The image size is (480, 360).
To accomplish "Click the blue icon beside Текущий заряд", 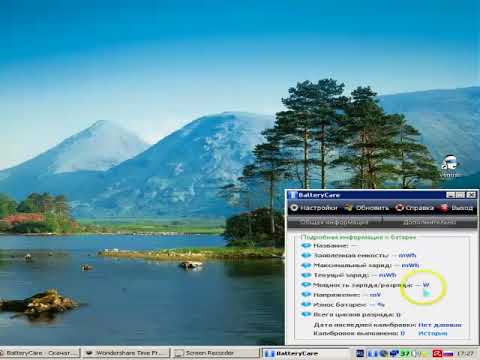I will point(306,275).
